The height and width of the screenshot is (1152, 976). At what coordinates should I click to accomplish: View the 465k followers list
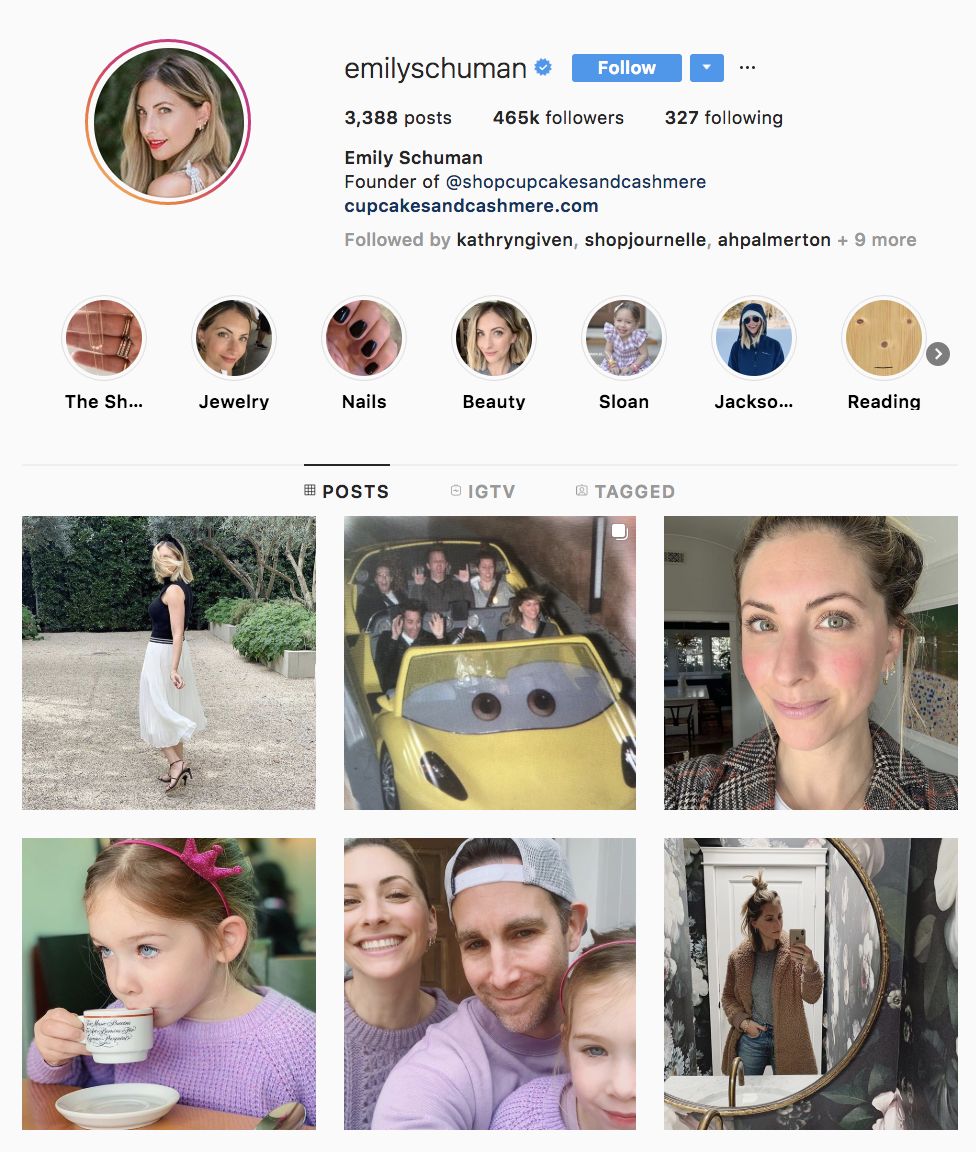(558, 118)
